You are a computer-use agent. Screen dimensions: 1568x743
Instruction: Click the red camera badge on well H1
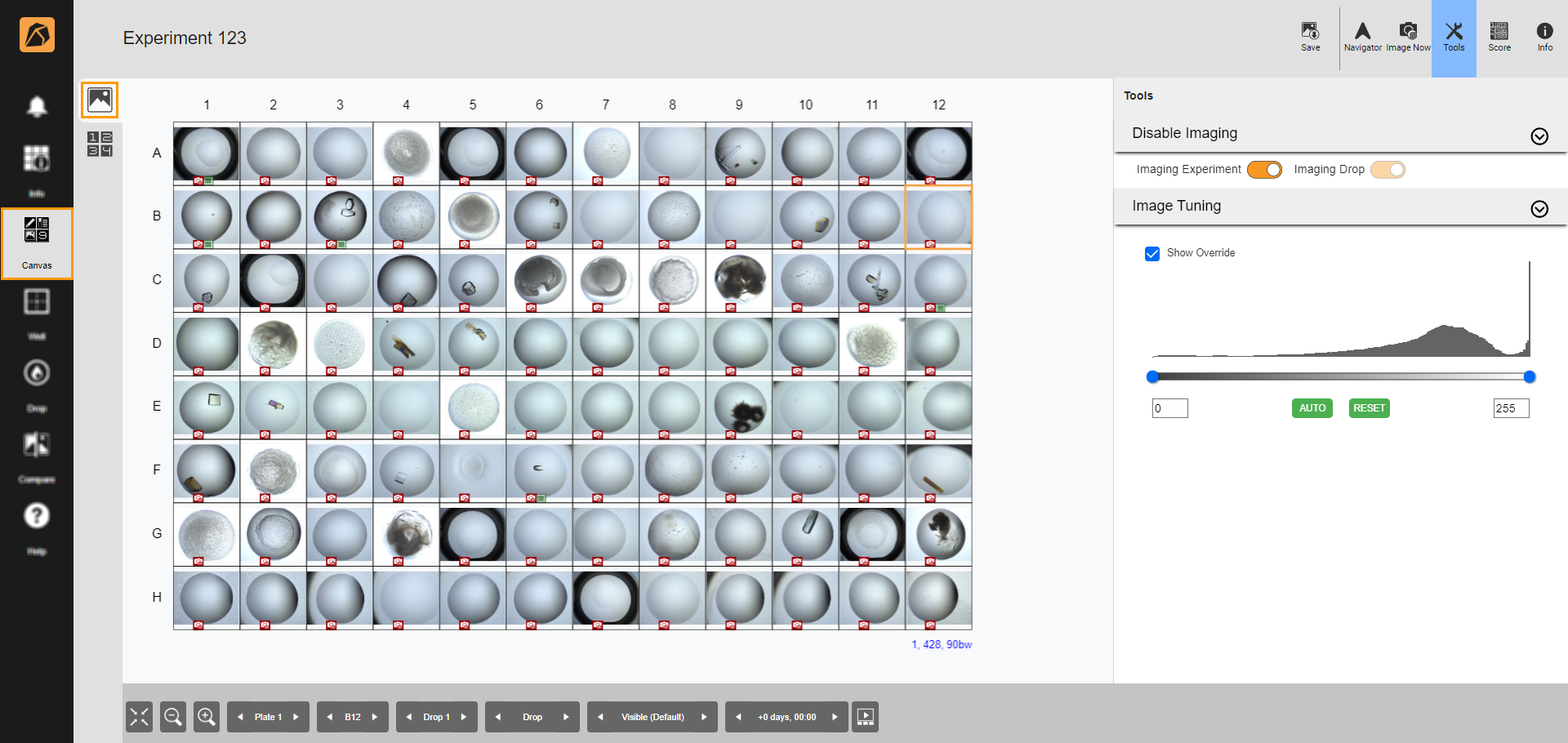pyautogui.click(x=198, y=625)
